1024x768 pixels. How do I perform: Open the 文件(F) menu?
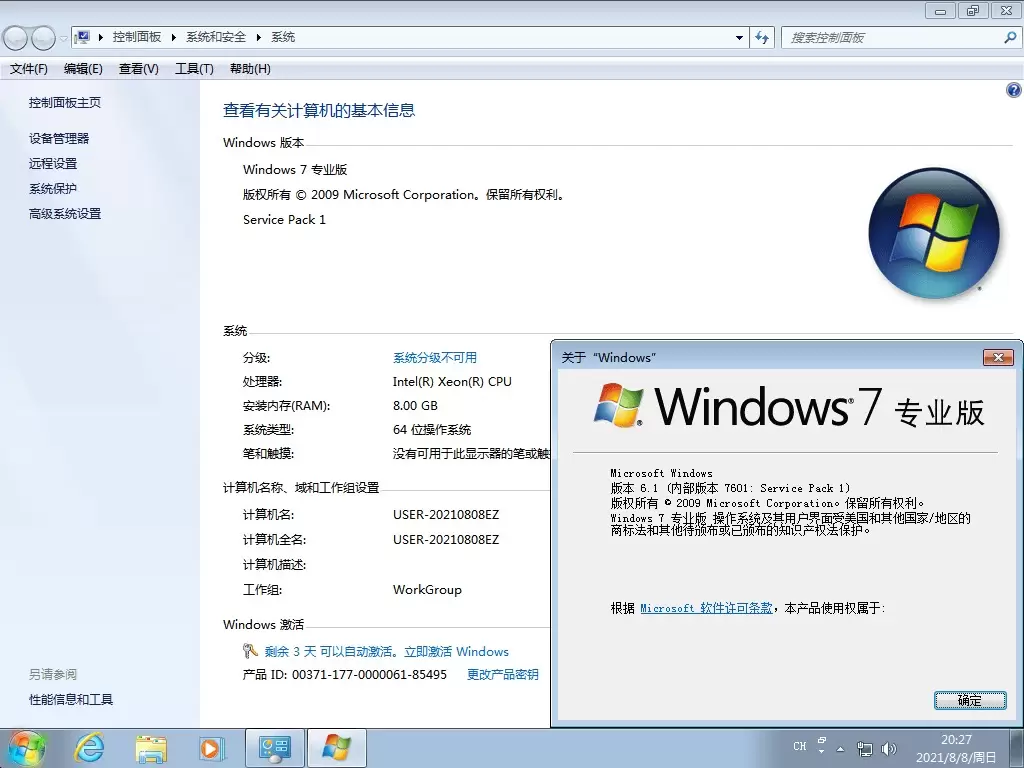[x=29, y=69]
